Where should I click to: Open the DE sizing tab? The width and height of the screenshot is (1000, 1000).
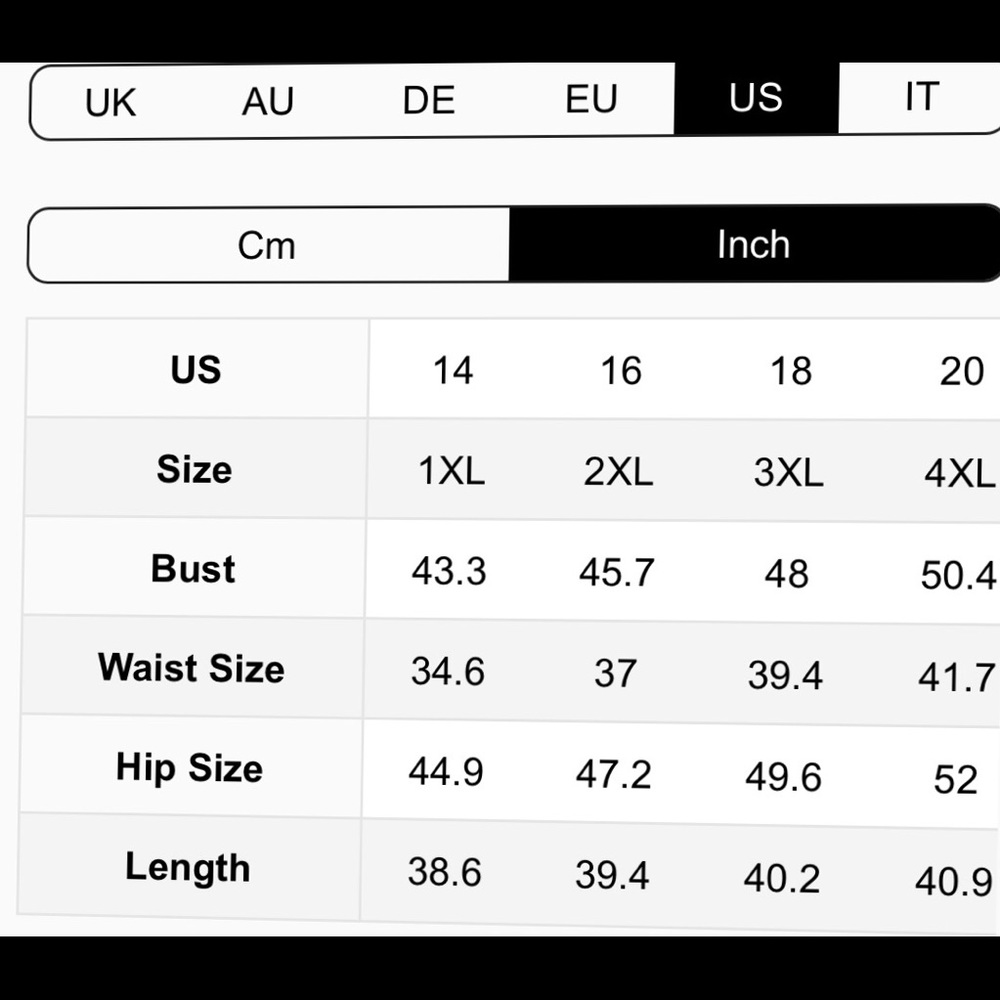pyautogui.click(x=429, y=100)
